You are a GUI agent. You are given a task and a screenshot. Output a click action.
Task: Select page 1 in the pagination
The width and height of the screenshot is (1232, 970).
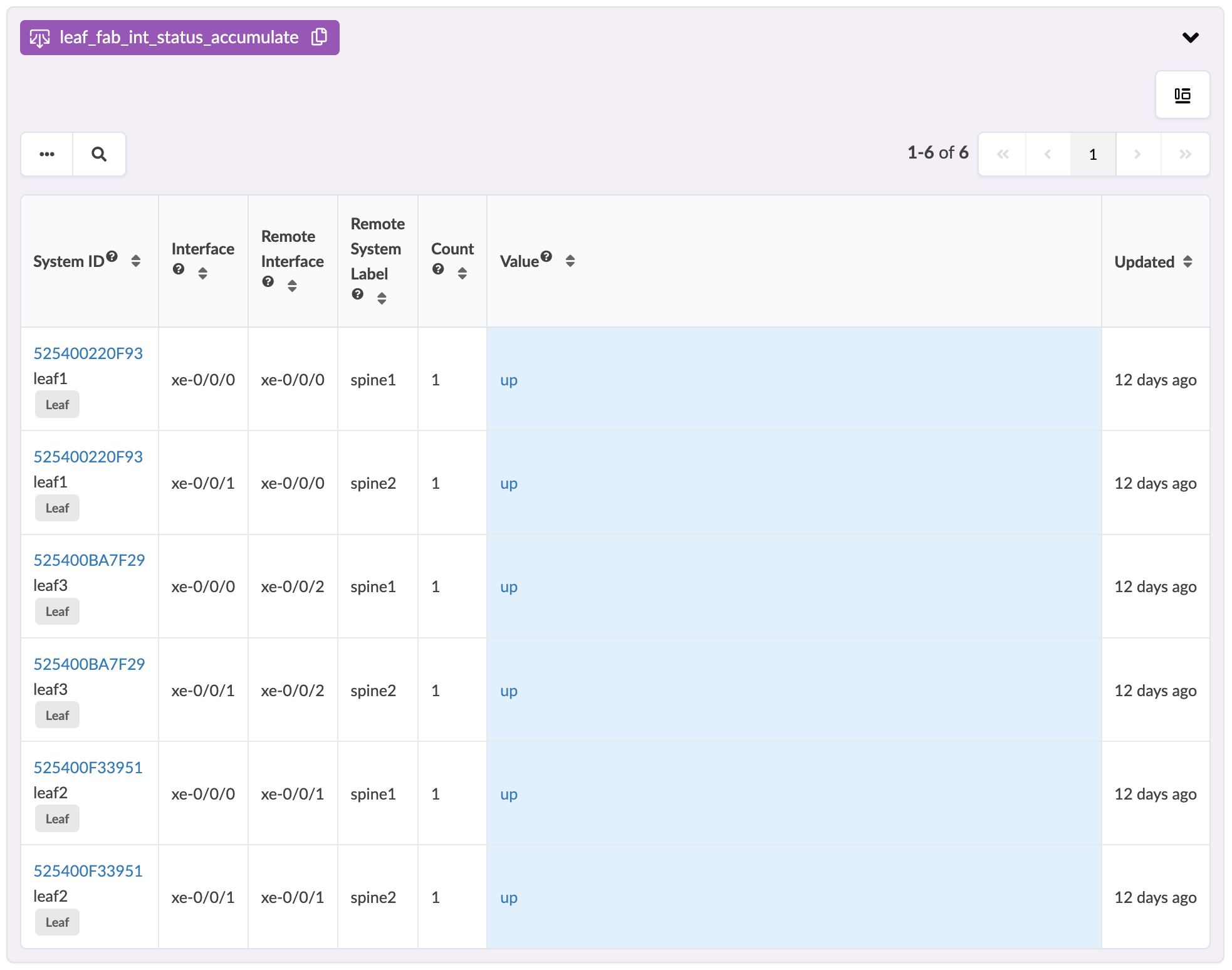pyautogui.click(x=1092, y=154)
